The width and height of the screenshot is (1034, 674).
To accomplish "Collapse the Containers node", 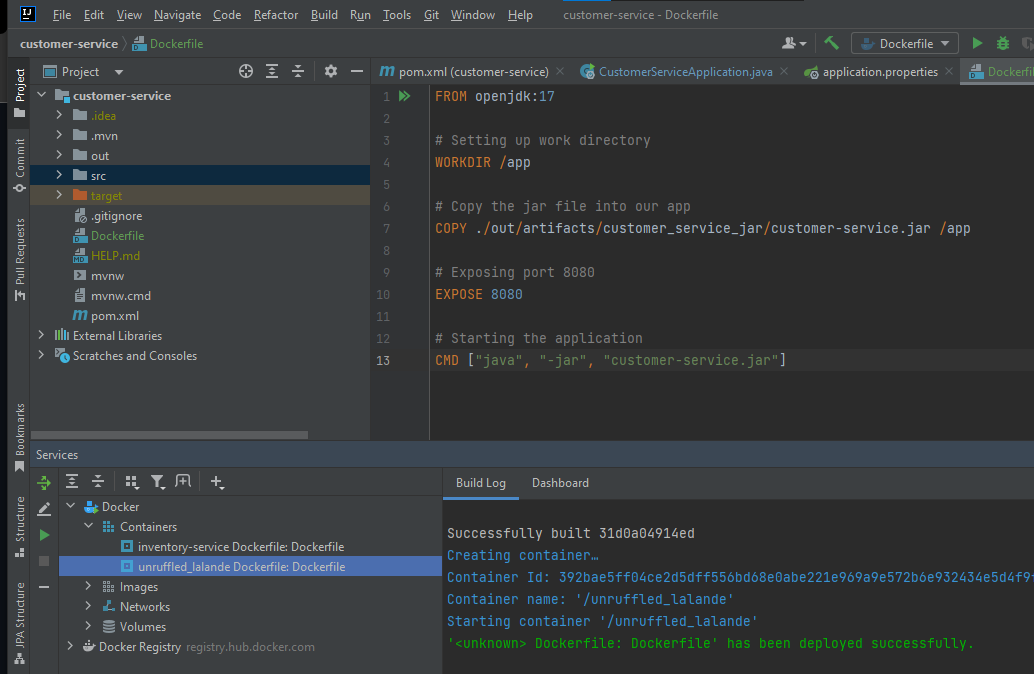I will click(x=88, y=526).
